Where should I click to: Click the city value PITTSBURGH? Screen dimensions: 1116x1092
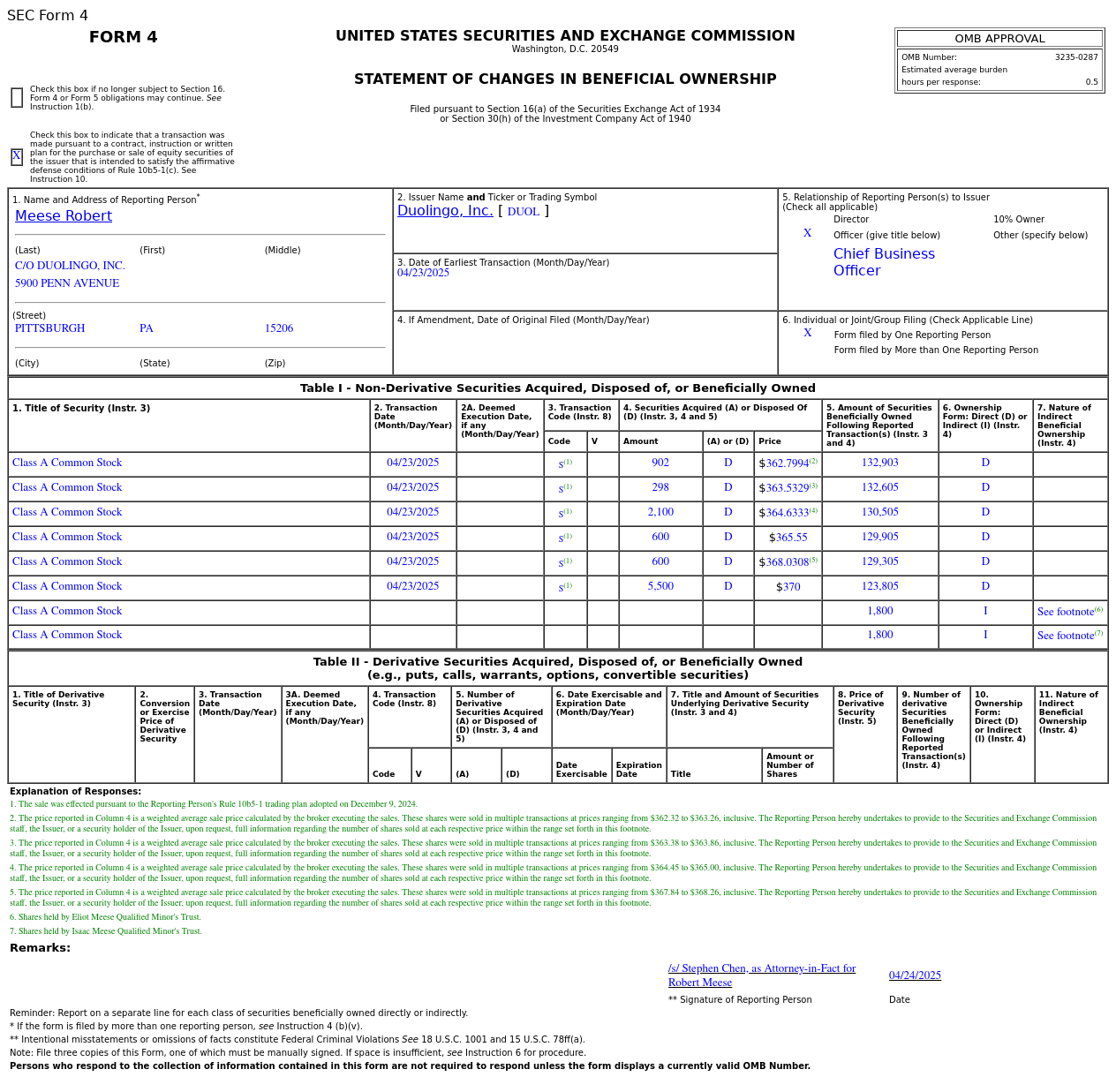click(x=50, y=328)
